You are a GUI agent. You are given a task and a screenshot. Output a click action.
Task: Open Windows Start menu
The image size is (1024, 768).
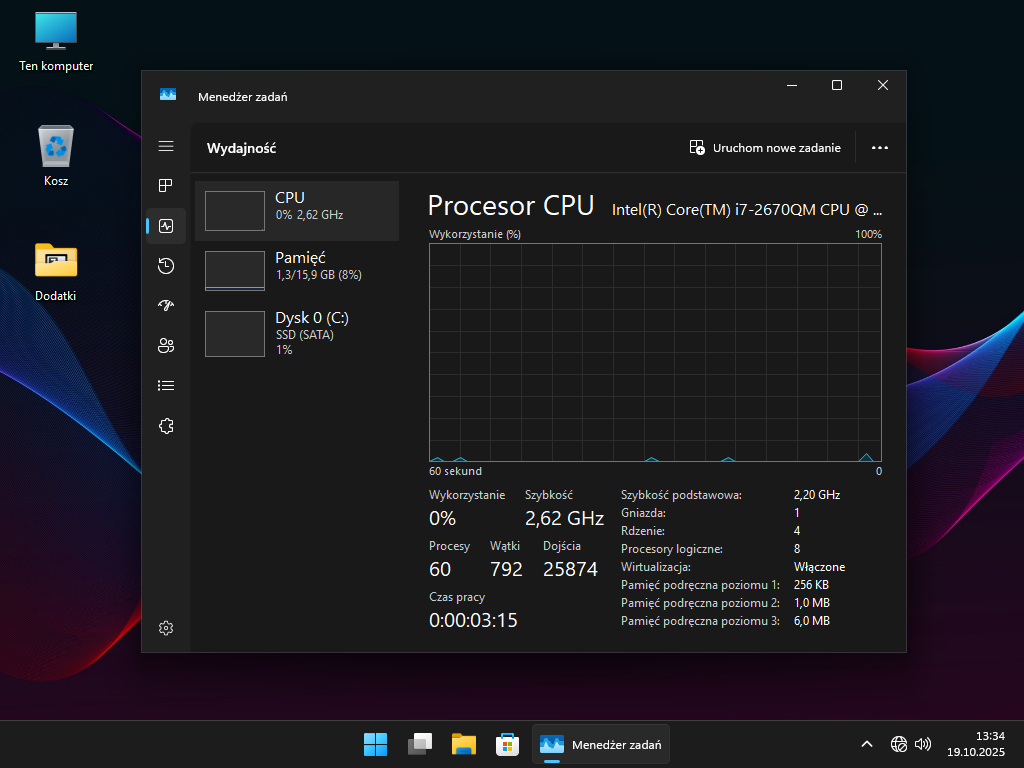point(376,744)
